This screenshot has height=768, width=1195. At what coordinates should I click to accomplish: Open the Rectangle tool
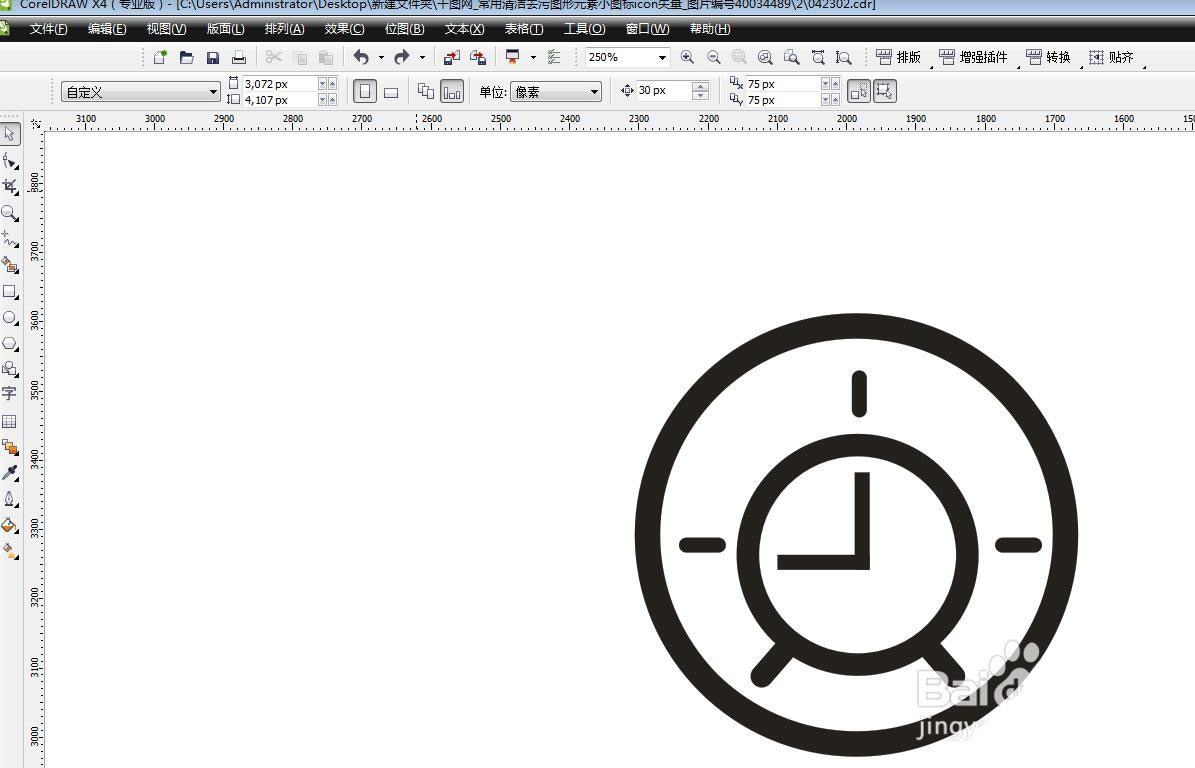pos(11,291)
